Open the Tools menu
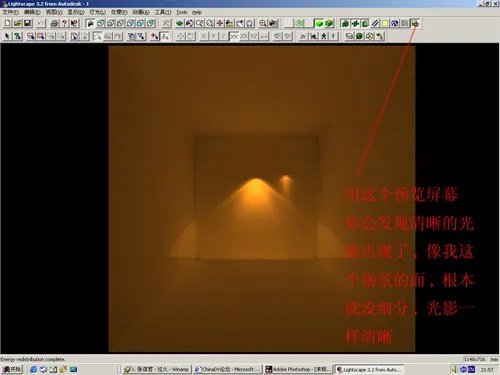This screenshot has width=500, height=375. (182, 12)
